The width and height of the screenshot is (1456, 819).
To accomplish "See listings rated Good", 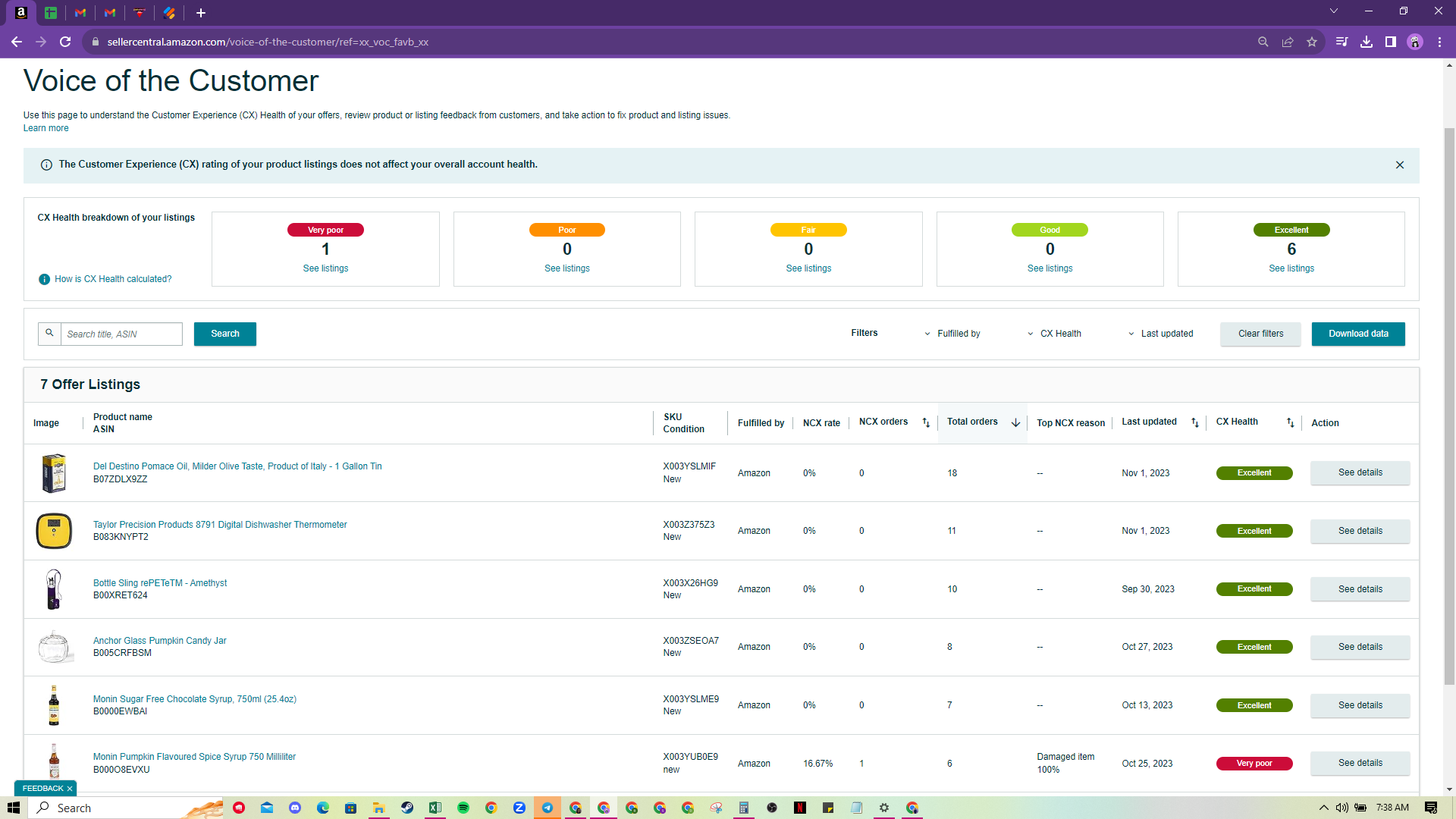I will 1050,268.
